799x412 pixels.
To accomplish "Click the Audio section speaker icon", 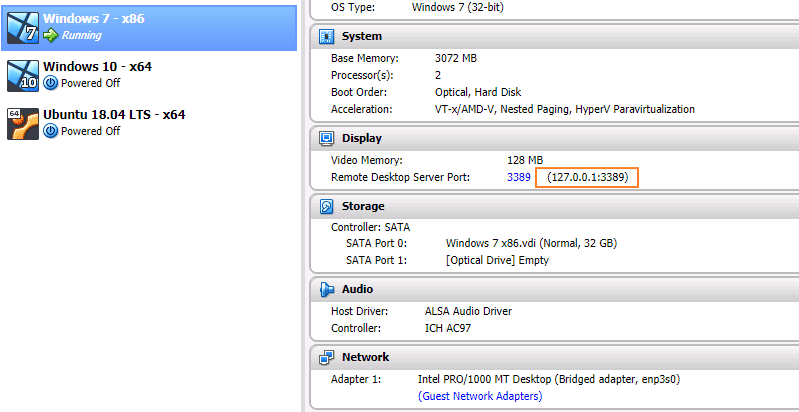I will pyautogui.click(x=326, y=289).
